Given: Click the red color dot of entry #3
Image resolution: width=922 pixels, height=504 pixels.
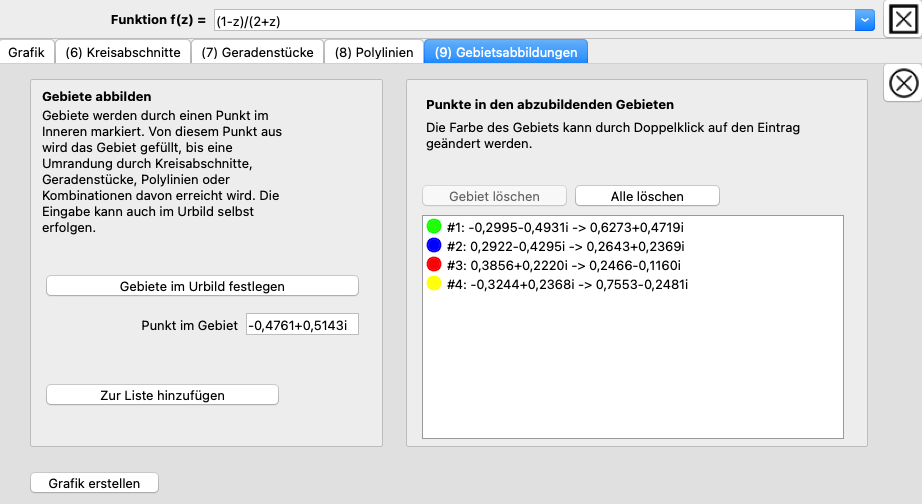Looking at the screenshot, I should click(x=434, y=265).
